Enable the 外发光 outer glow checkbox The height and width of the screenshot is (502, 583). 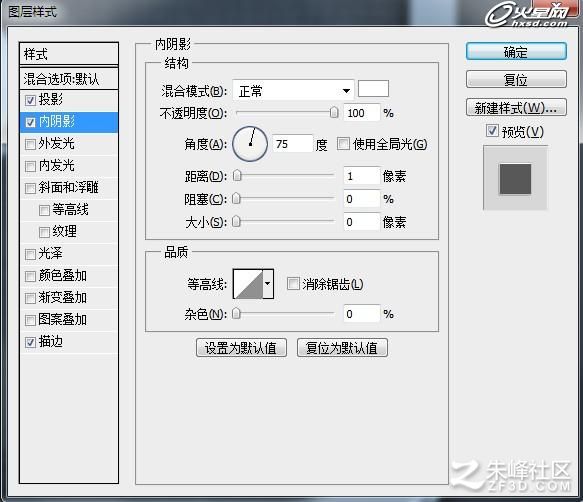(30, 144)
